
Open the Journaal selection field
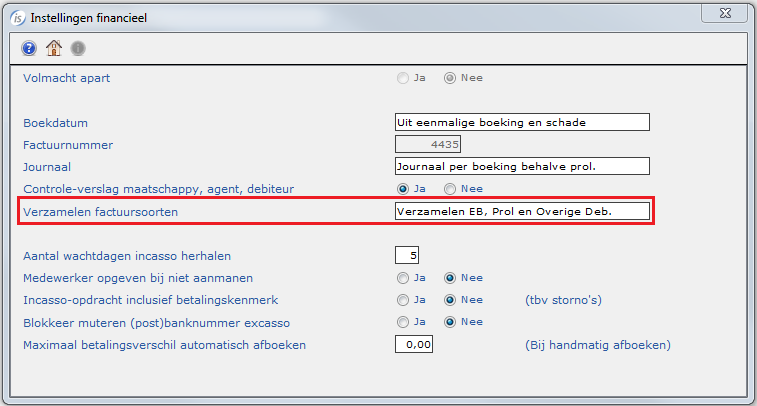(522, 166)
